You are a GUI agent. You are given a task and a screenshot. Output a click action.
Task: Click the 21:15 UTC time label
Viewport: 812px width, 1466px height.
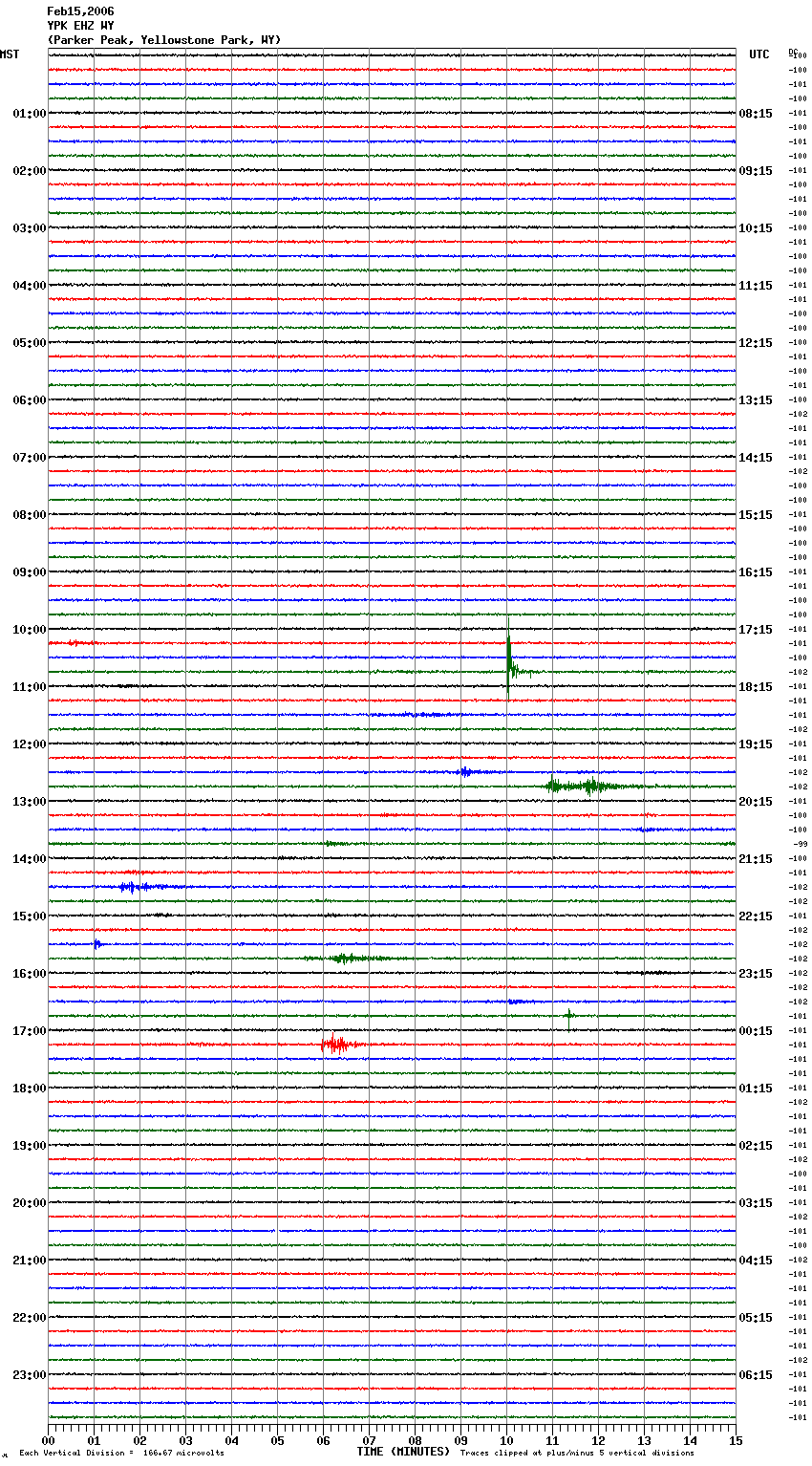point(756,859)
